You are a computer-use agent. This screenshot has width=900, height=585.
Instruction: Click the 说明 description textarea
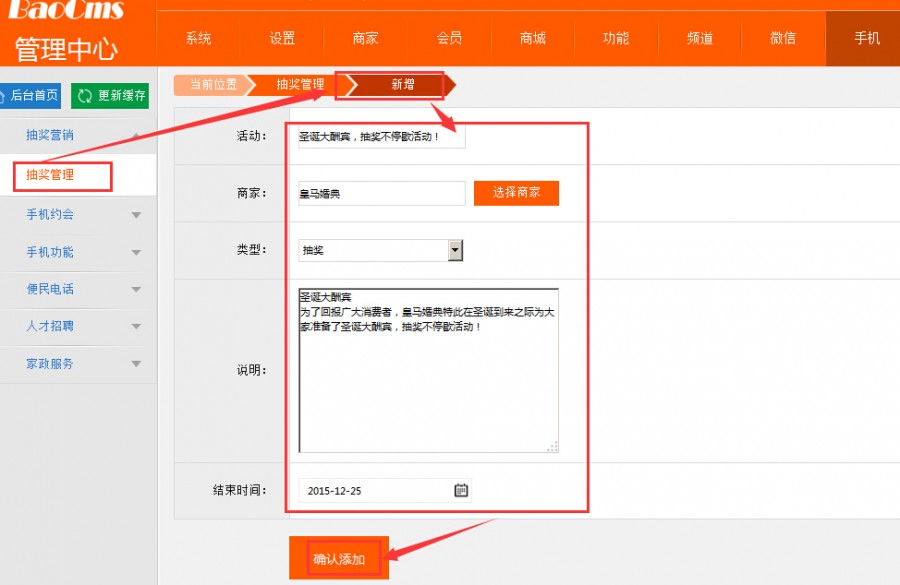pos(429,371)
